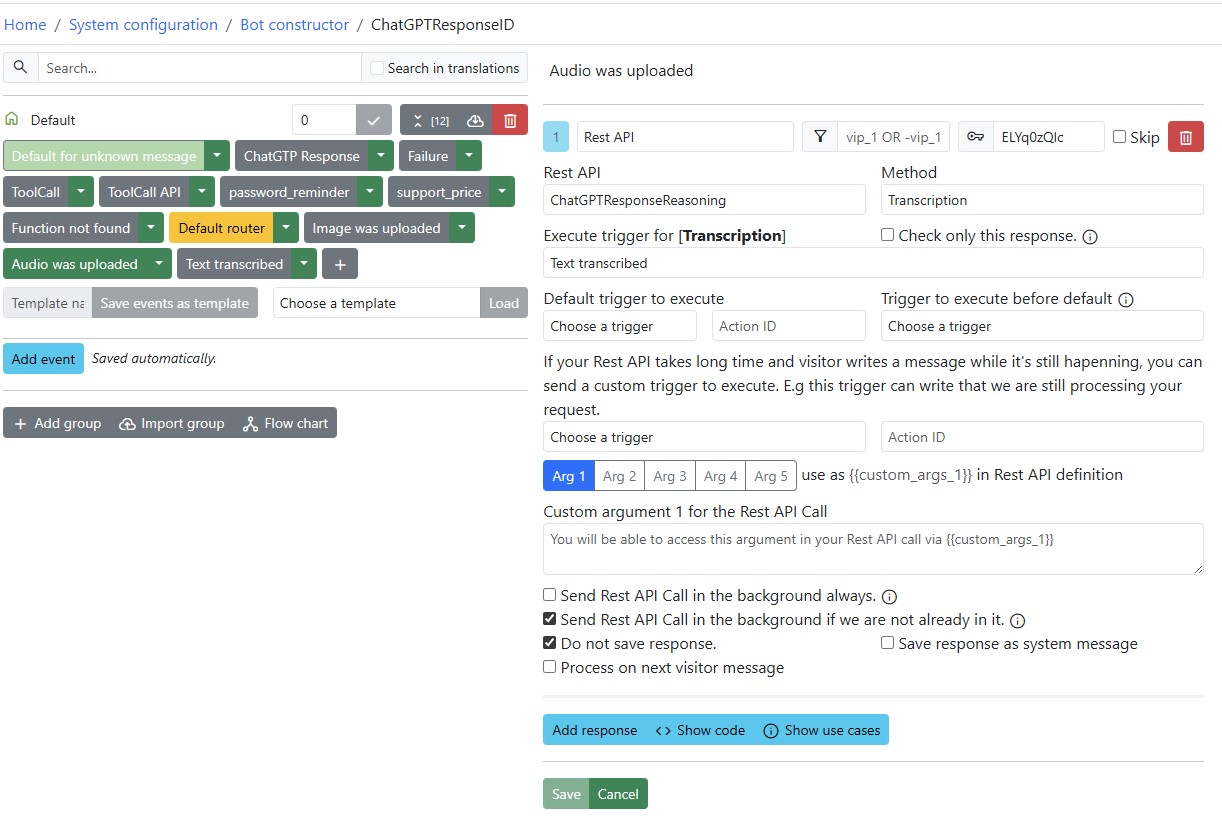
Task: Confirm group position with the checkmark button
Action: pyautogui.click(x=374, y=120)
